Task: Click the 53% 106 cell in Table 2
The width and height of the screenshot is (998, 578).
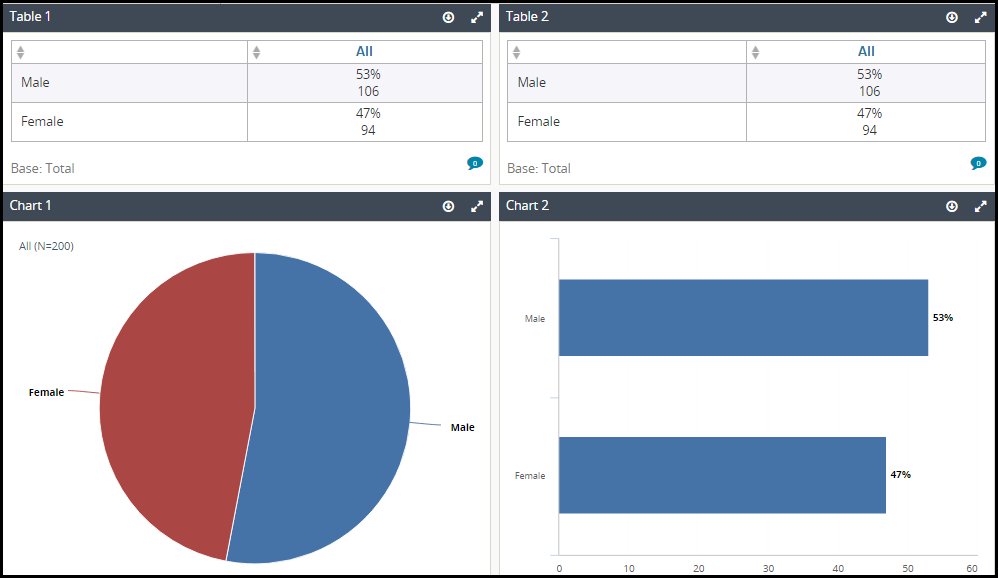Action: (x=866, y=83)
